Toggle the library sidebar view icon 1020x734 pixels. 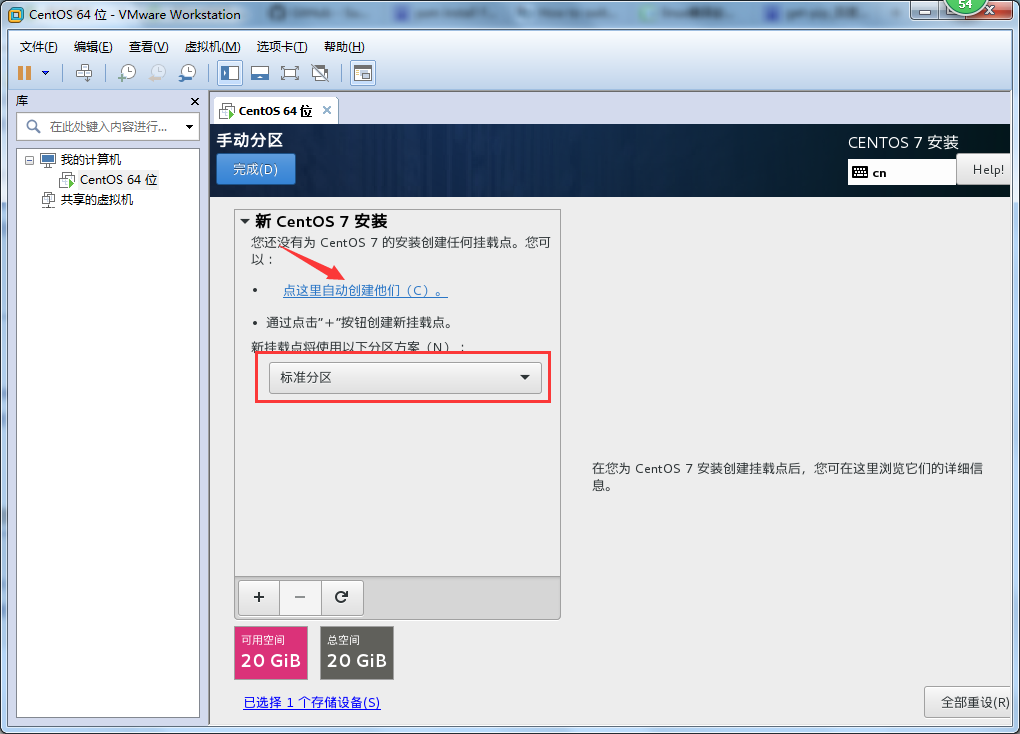230,73
